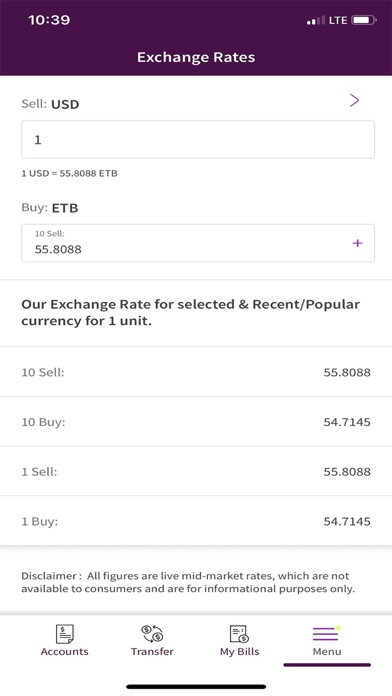Select the Buy ETB currency label

point(50,208)
